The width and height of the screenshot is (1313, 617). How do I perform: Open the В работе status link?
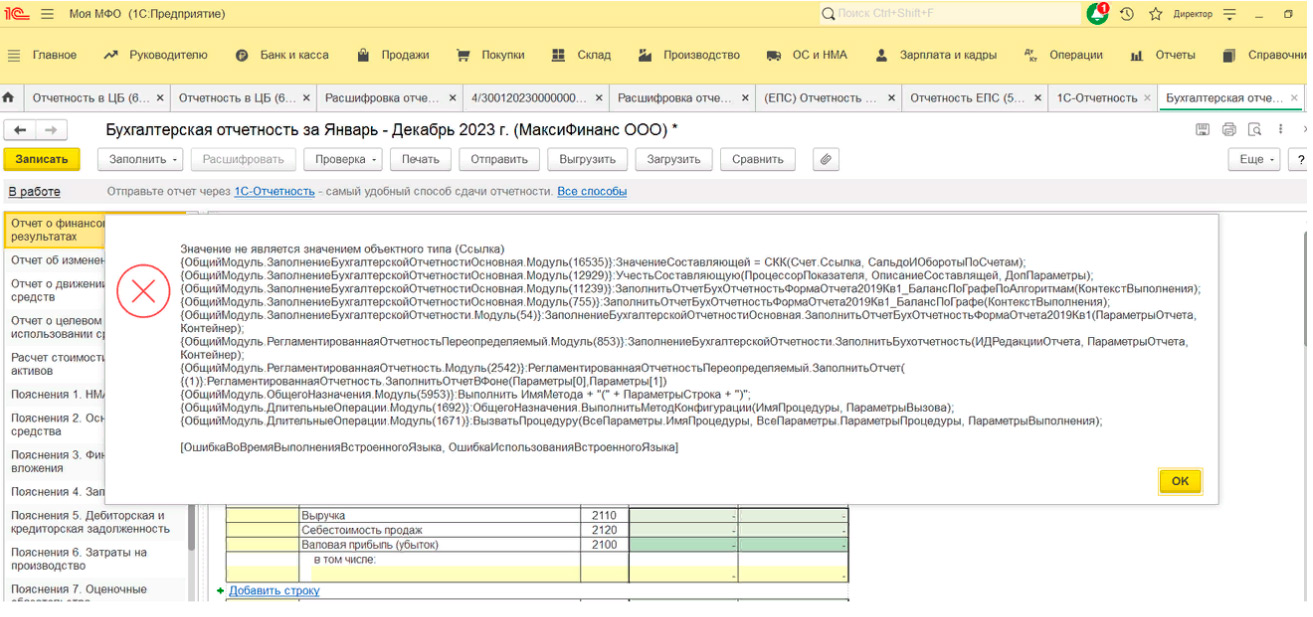tap(34, 191)
